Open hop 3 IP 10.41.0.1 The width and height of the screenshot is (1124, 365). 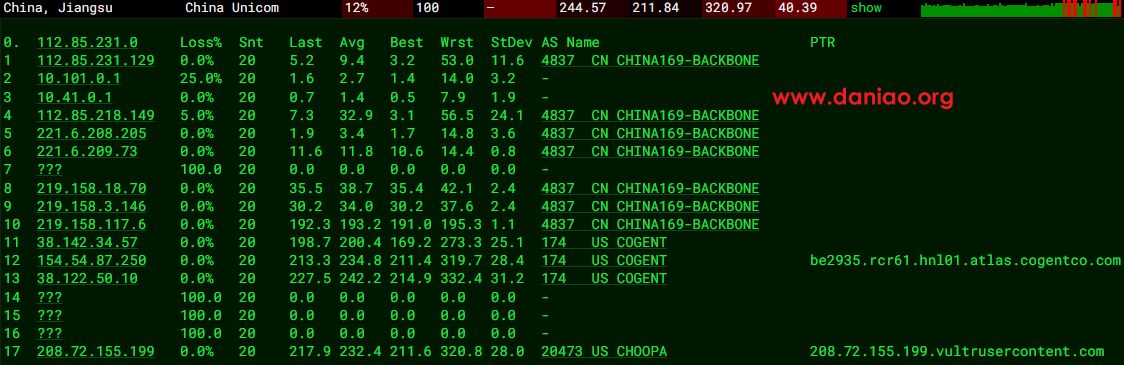[75, 97]
